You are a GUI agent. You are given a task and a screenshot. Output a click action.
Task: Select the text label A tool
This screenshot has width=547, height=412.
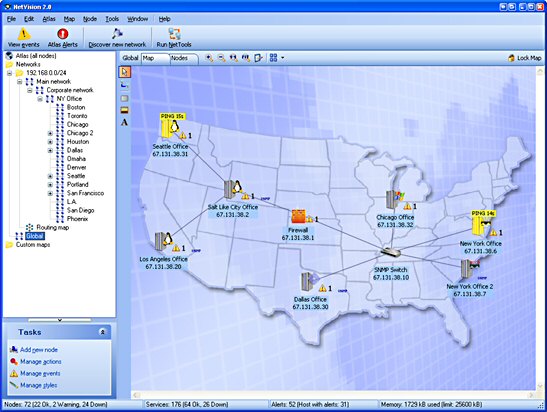coord(125,122)
